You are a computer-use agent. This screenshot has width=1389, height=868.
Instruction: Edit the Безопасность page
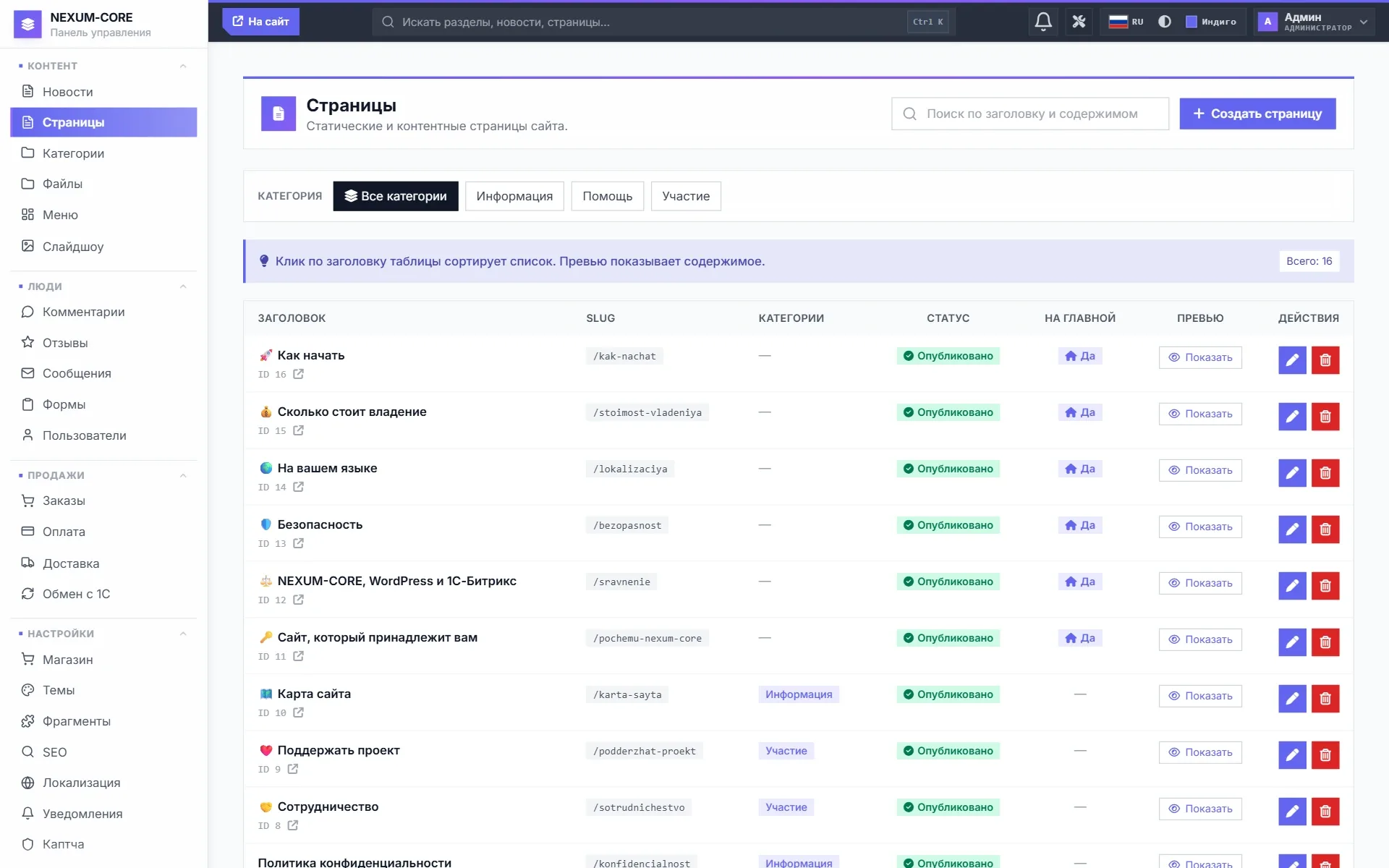(1291, 529)
